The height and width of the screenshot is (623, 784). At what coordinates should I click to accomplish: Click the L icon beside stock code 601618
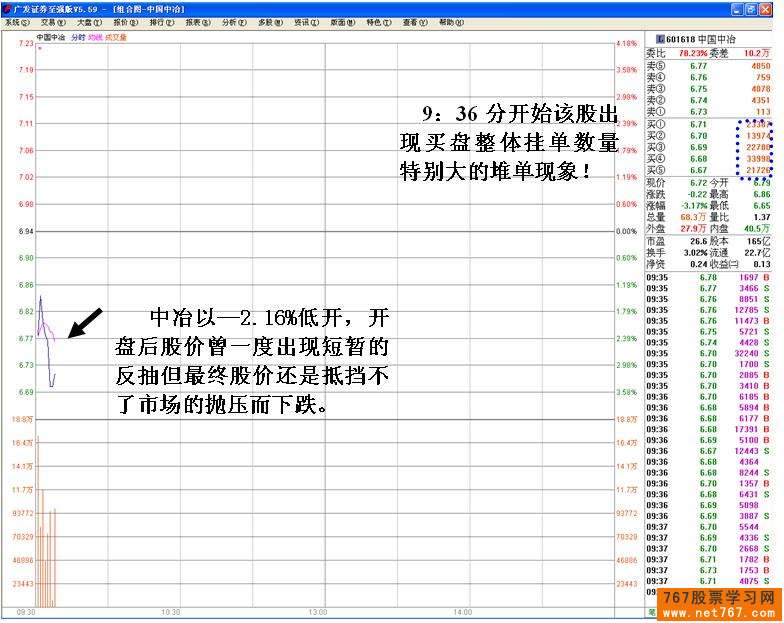[660, 39]
